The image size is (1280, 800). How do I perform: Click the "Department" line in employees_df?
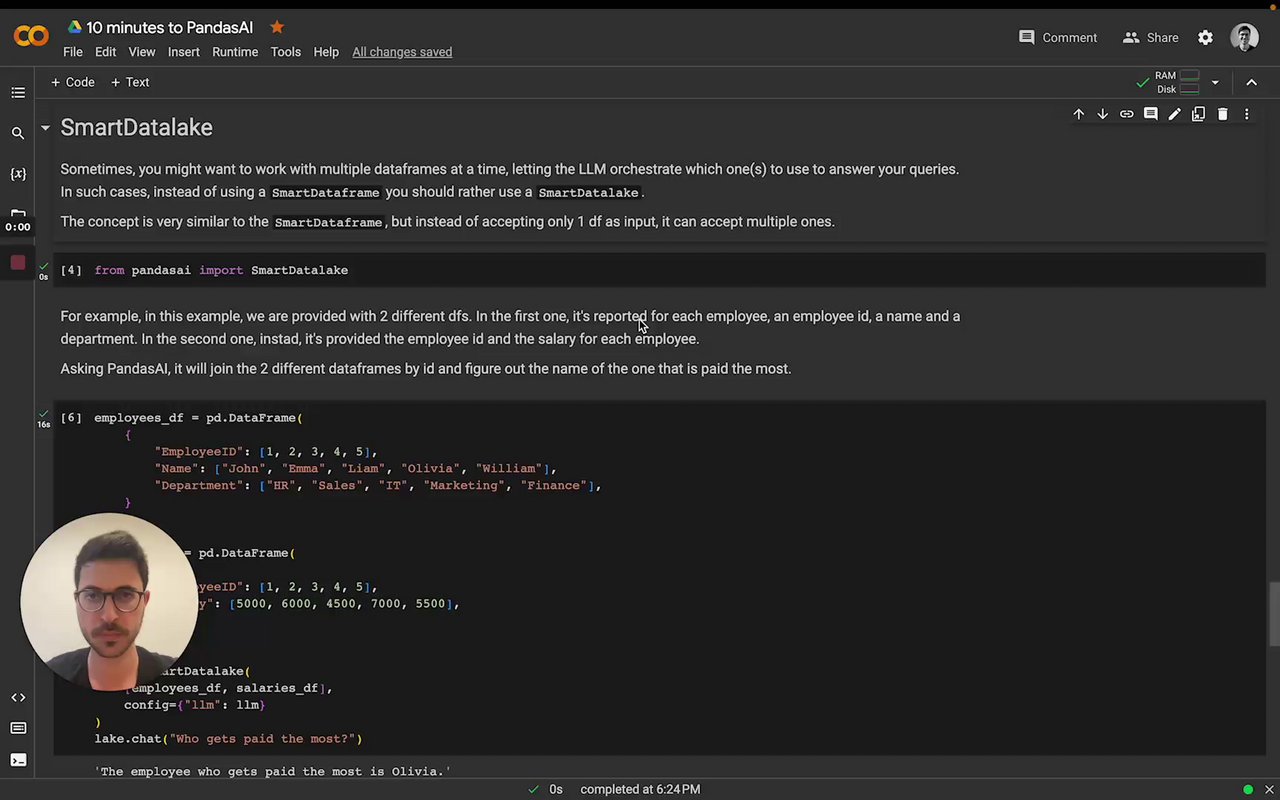tap(377, 486)
